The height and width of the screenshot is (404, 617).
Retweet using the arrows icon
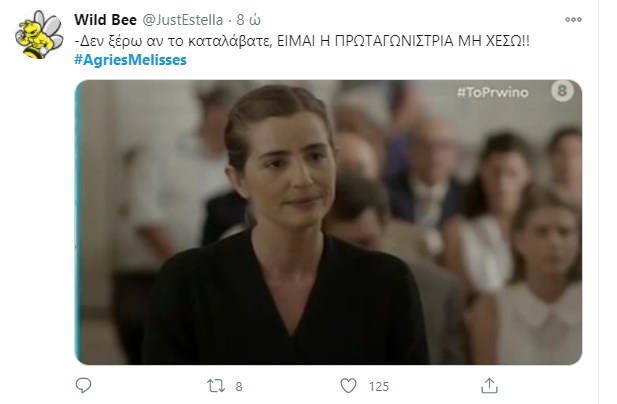(216, 386)
